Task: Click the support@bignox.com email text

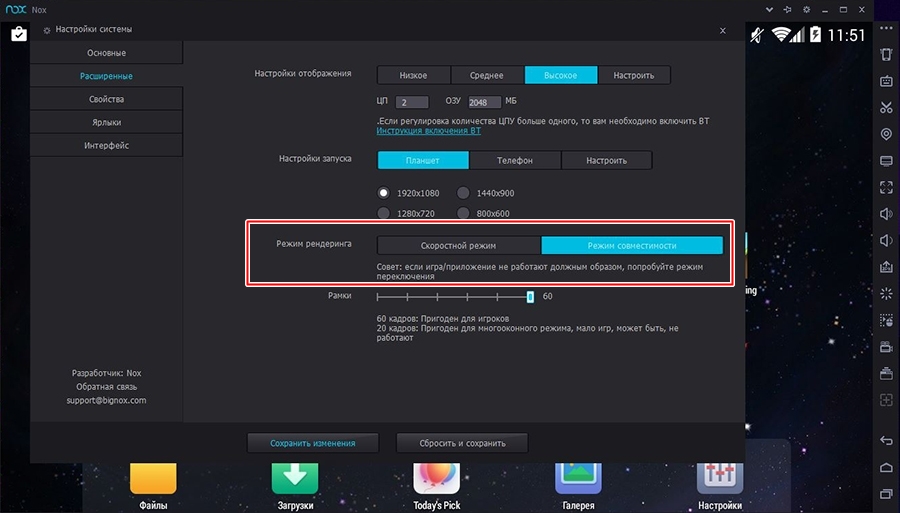Action: click(x=106, y=401)
